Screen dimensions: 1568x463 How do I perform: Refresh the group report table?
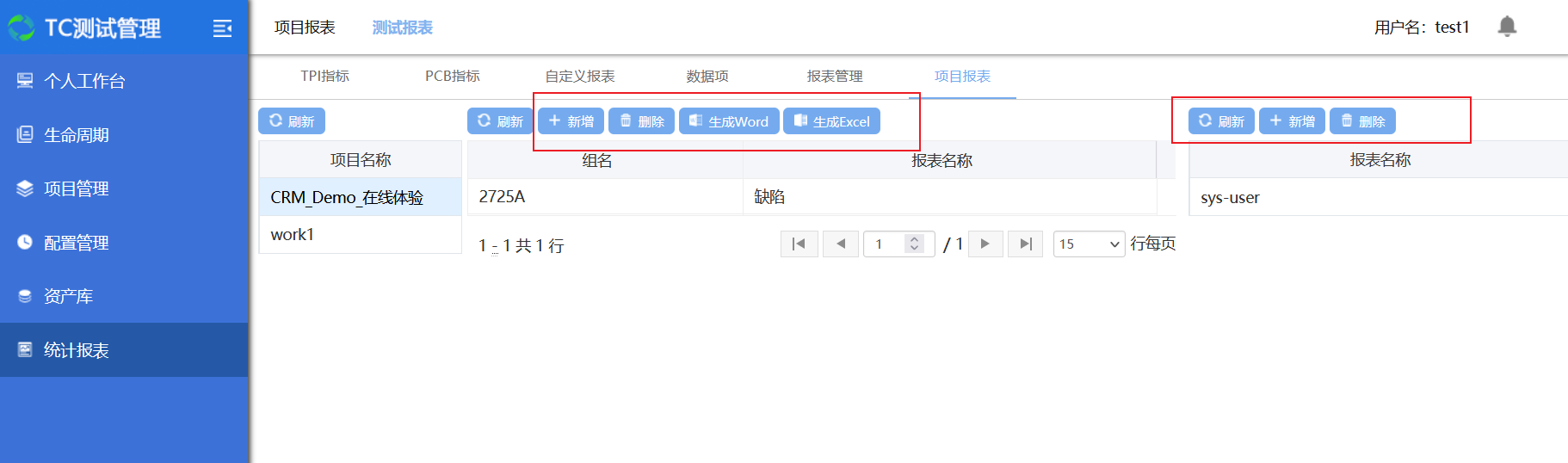501,121
